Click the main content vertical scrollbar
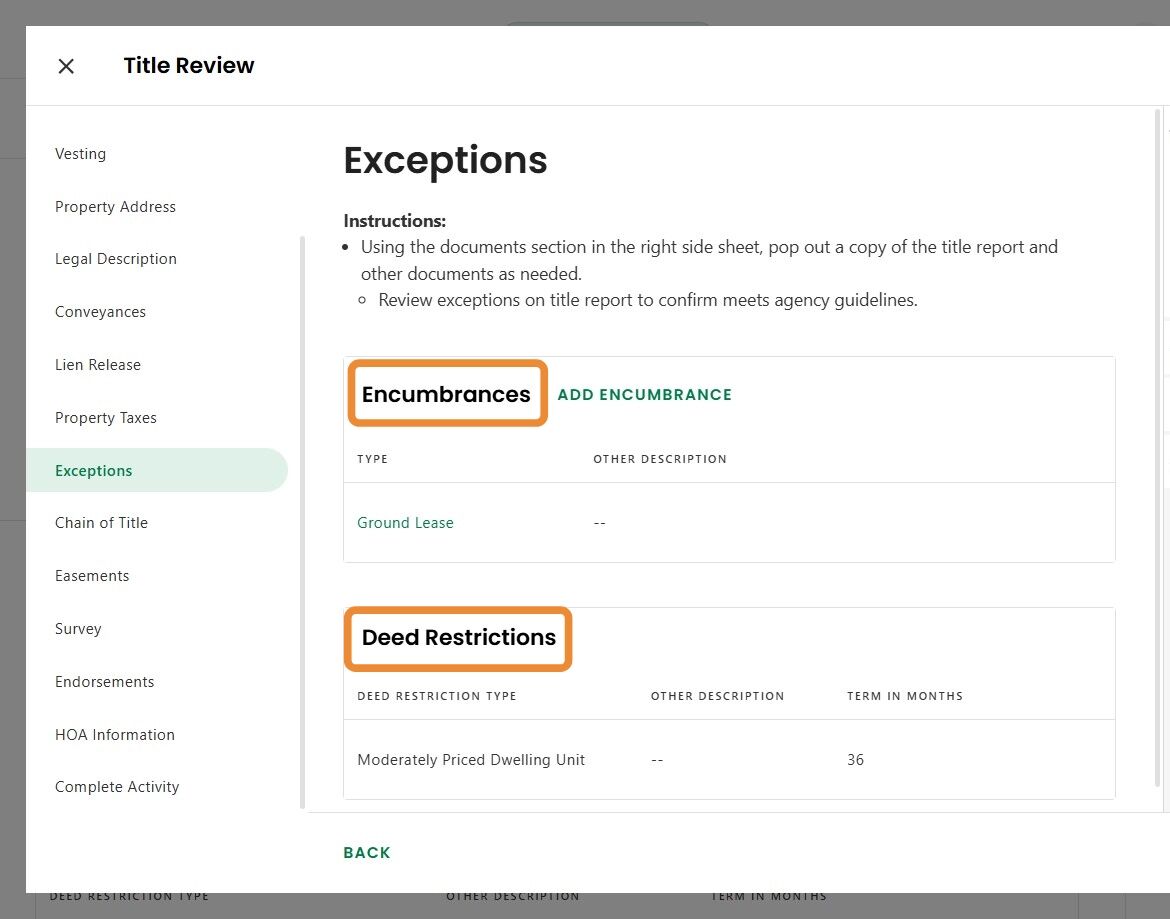 [x=1158, y=450]
